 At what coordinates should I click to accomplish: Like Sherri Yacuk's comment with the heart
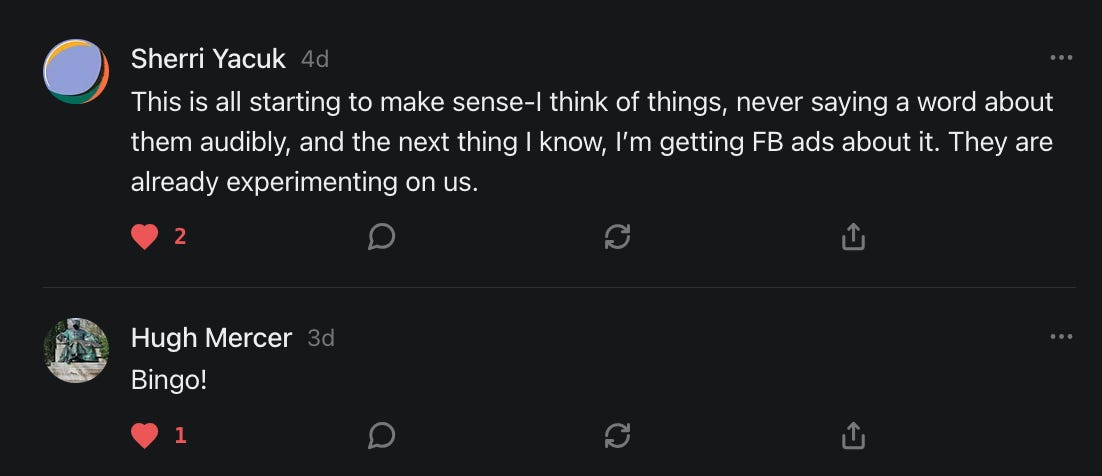[x=145, y=237]
